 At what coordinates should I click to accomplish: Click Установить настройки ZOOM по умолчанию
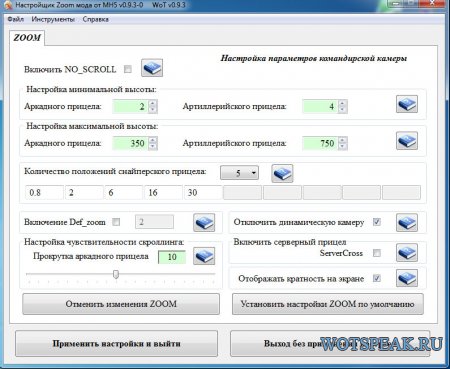point(328,304)
